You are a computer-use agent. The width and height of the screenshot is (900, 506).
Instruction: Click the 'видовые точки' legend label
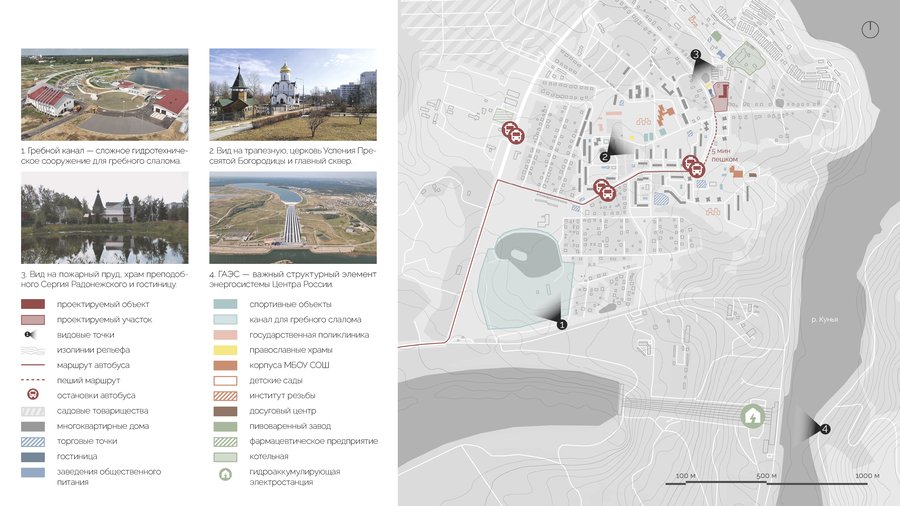(86, 334)
